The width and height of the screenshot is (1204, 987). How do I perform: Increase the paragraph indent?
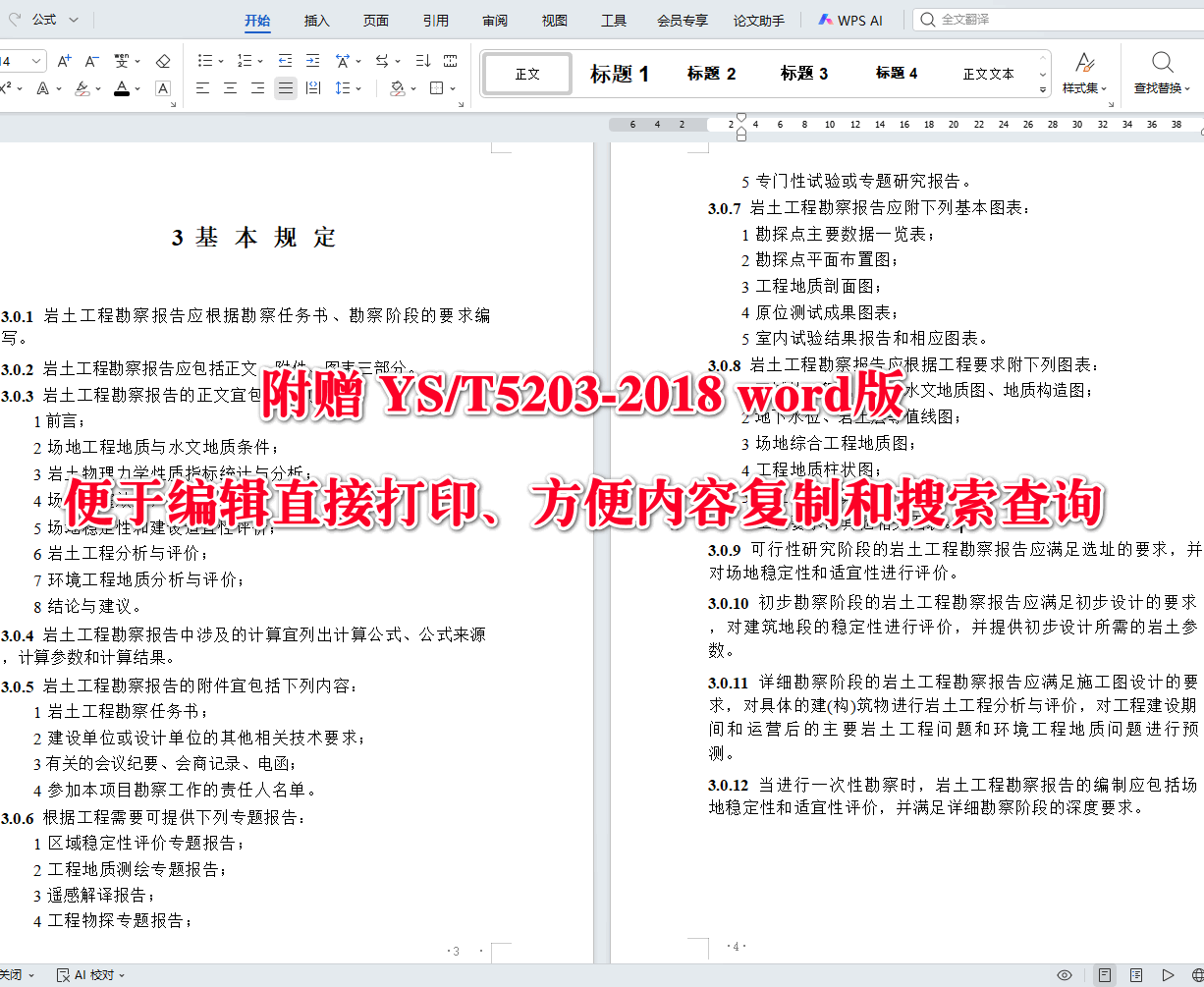(312, 61)
